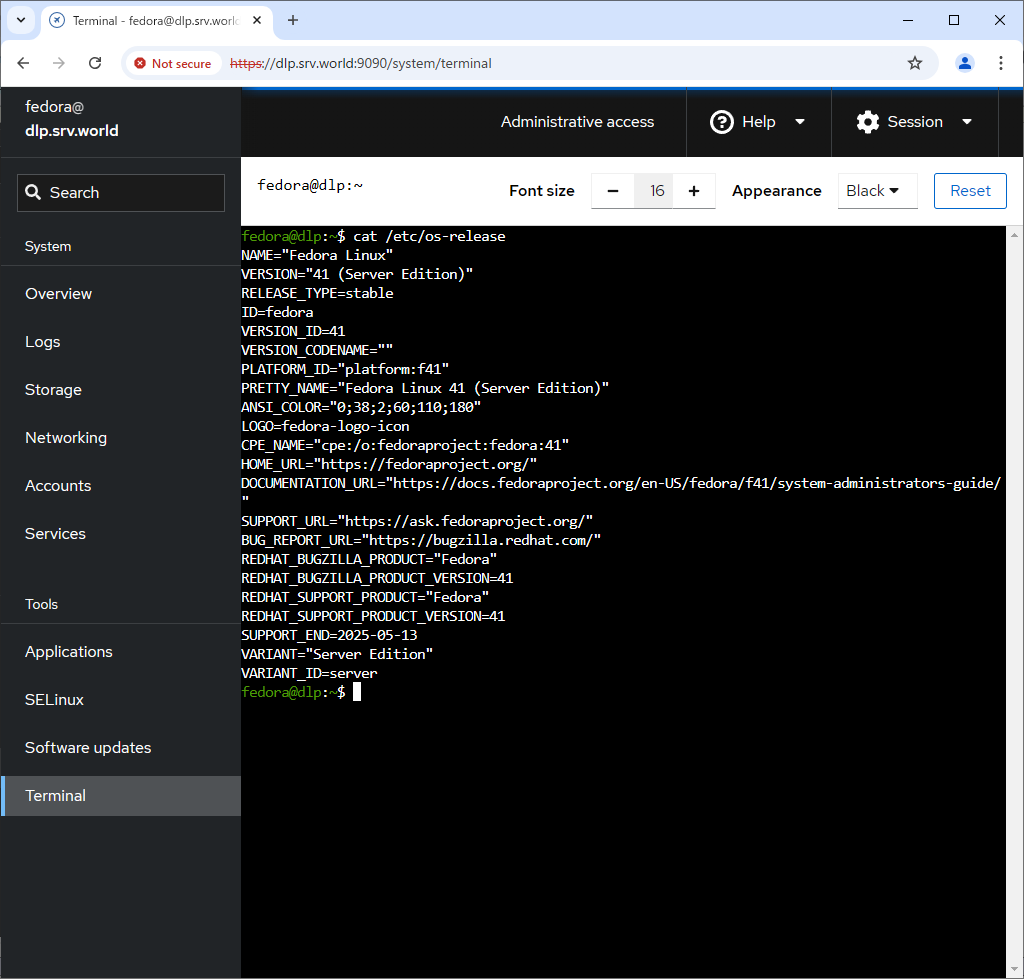Open the Accounts page
This screenshot has width=1024, height=979.
click(x=121, y=486)
